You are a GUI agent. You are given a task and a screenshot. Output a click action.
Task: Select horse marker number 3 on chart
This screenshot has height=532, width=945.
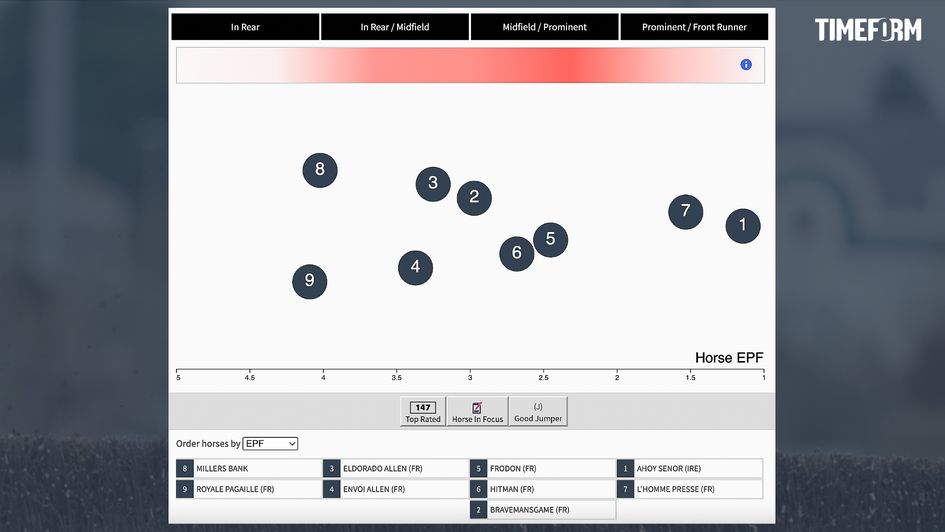click(433, 183)
